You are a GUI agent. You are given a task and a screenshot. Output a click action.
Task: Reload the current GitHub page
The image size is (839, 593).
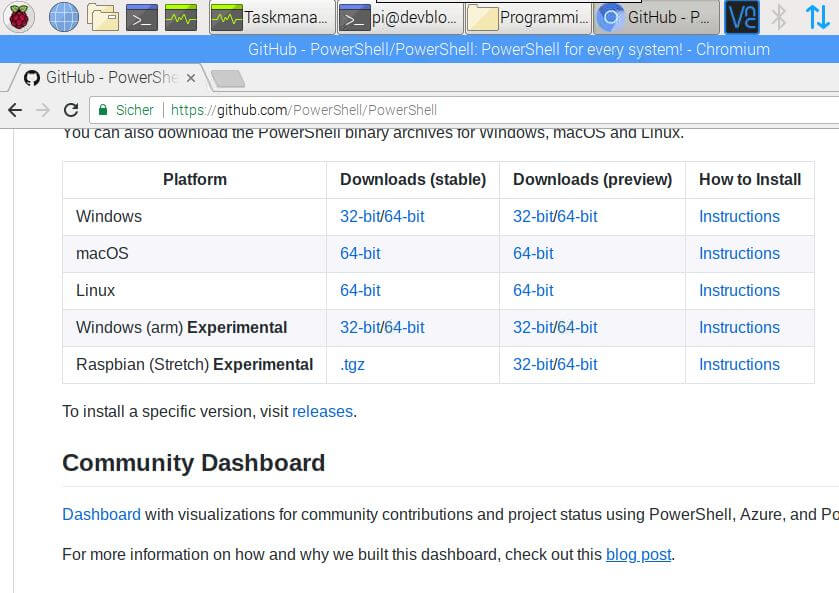pos(70,110)
